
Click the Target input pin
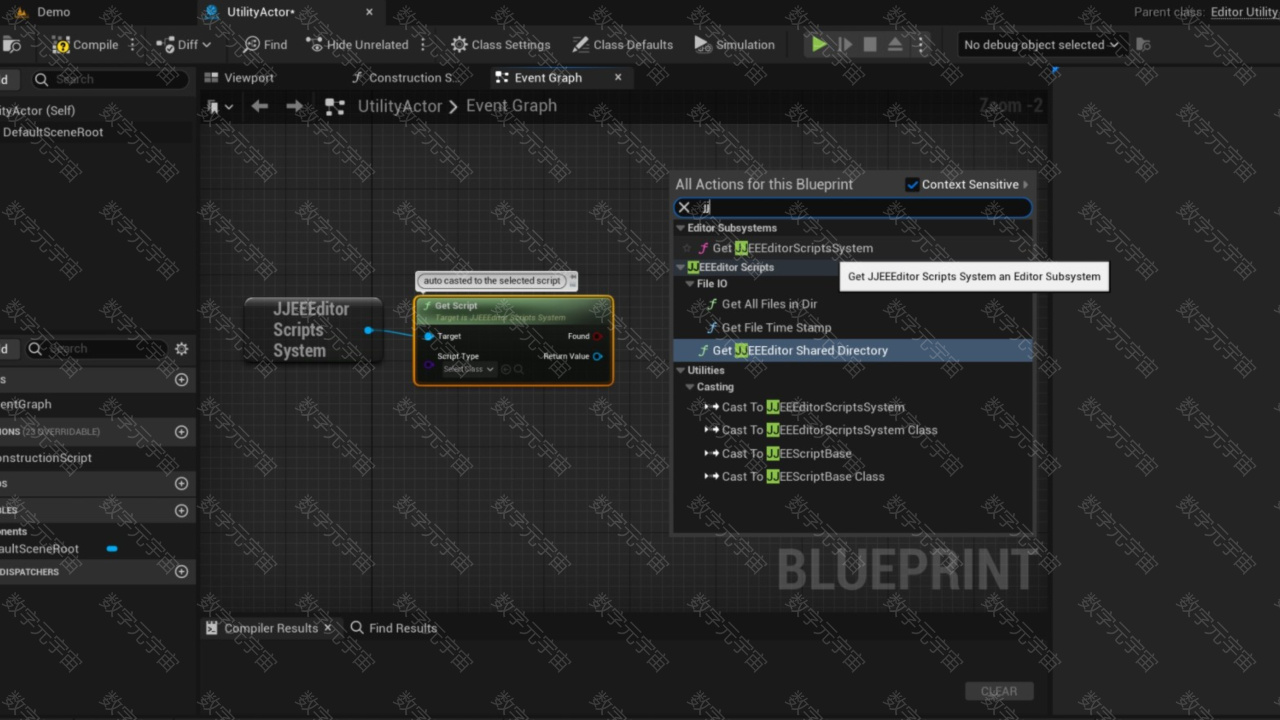click(429, 336)
